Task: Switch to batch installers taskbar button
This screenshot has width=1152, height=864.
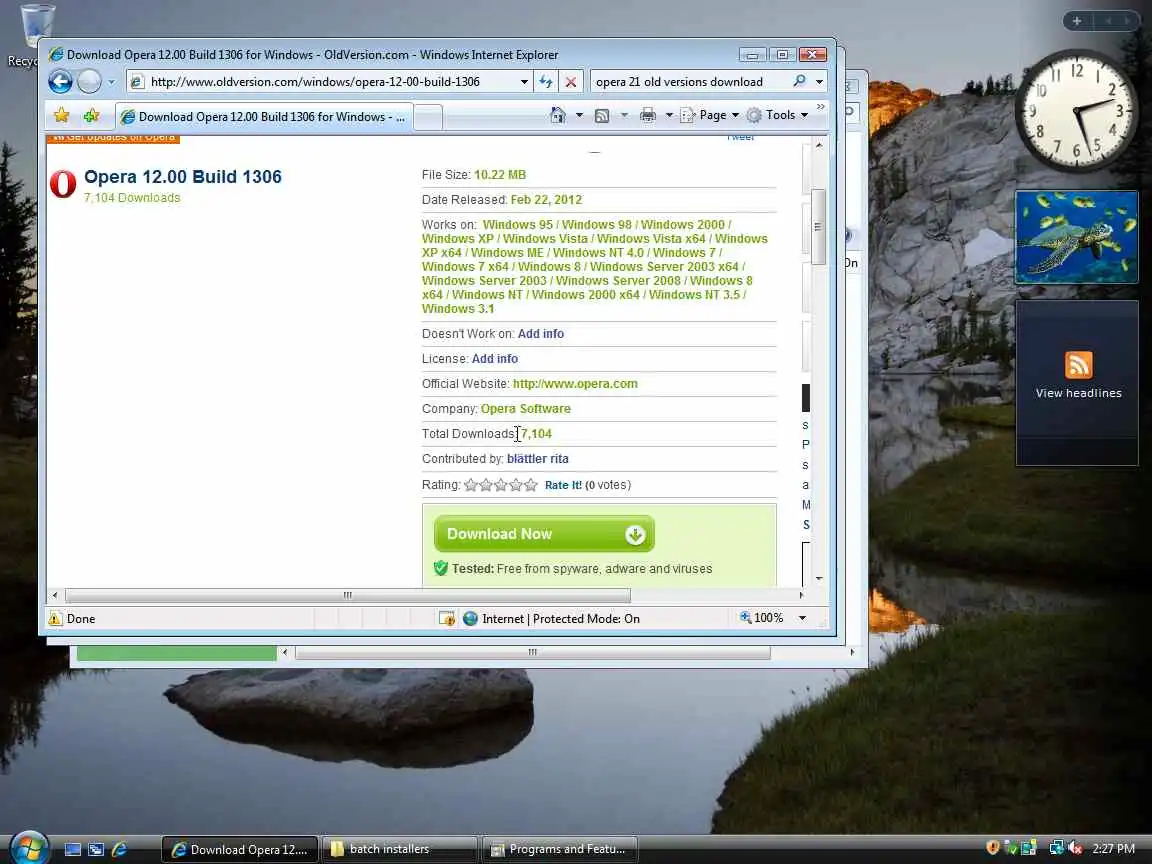Action: [400, 849]
